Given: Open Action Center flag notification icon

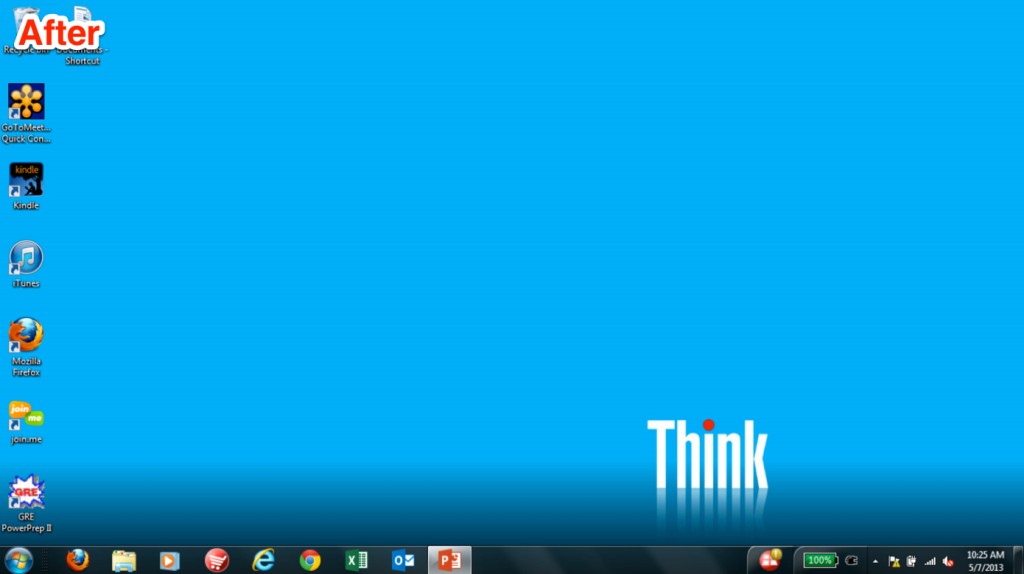Looking at the screenshot, I should pos(894,561).
